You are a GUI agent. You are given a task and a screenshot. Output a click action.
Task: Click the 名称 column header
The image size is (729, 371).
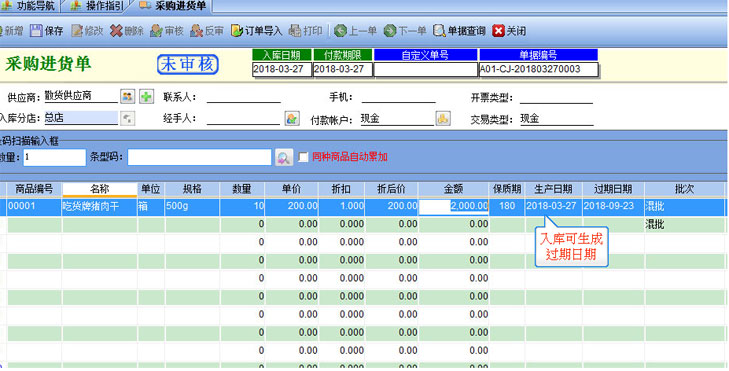click(x=99, y=189)
